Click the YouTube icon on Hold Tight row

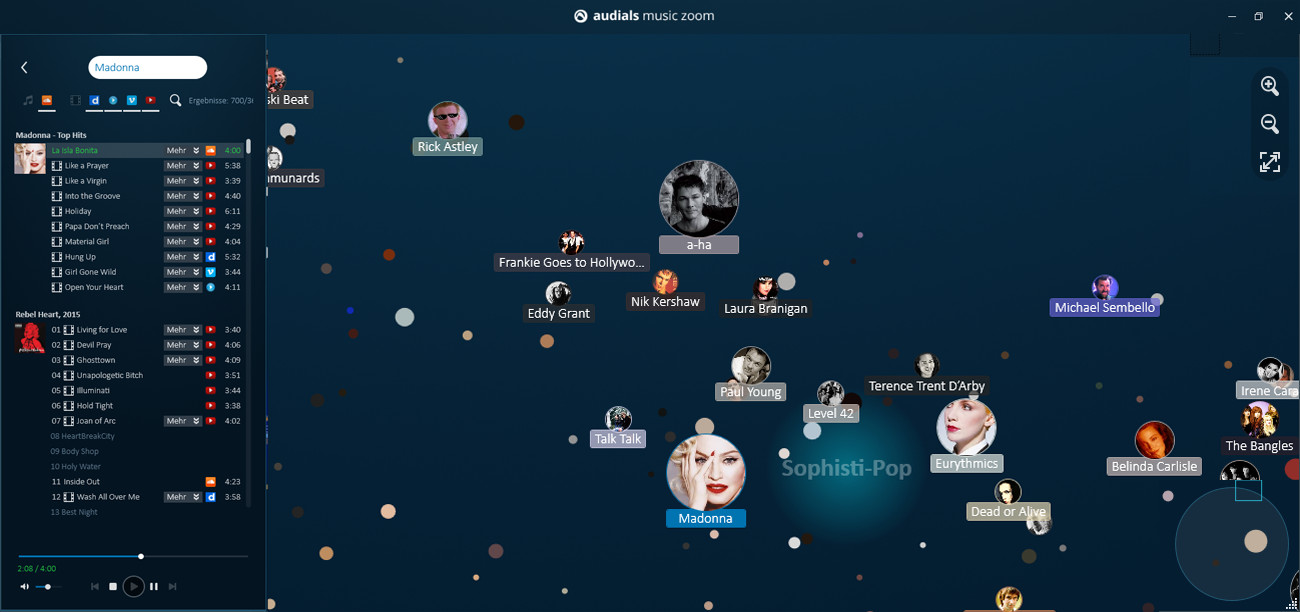coord(210,406)
